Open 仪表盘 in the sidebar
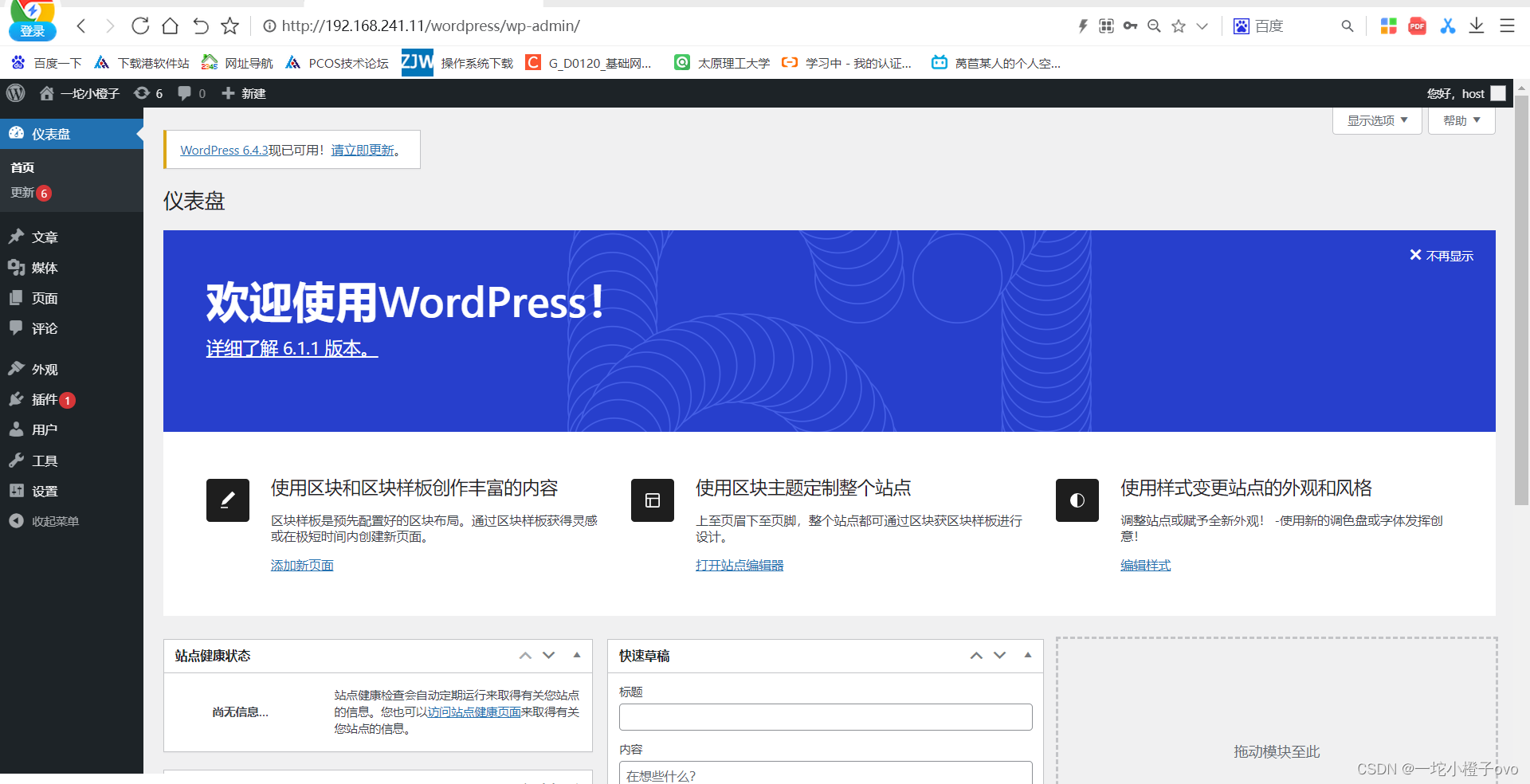Image resolution: width=1530 pixels, height=784 pixels. [x=72, y=134]
